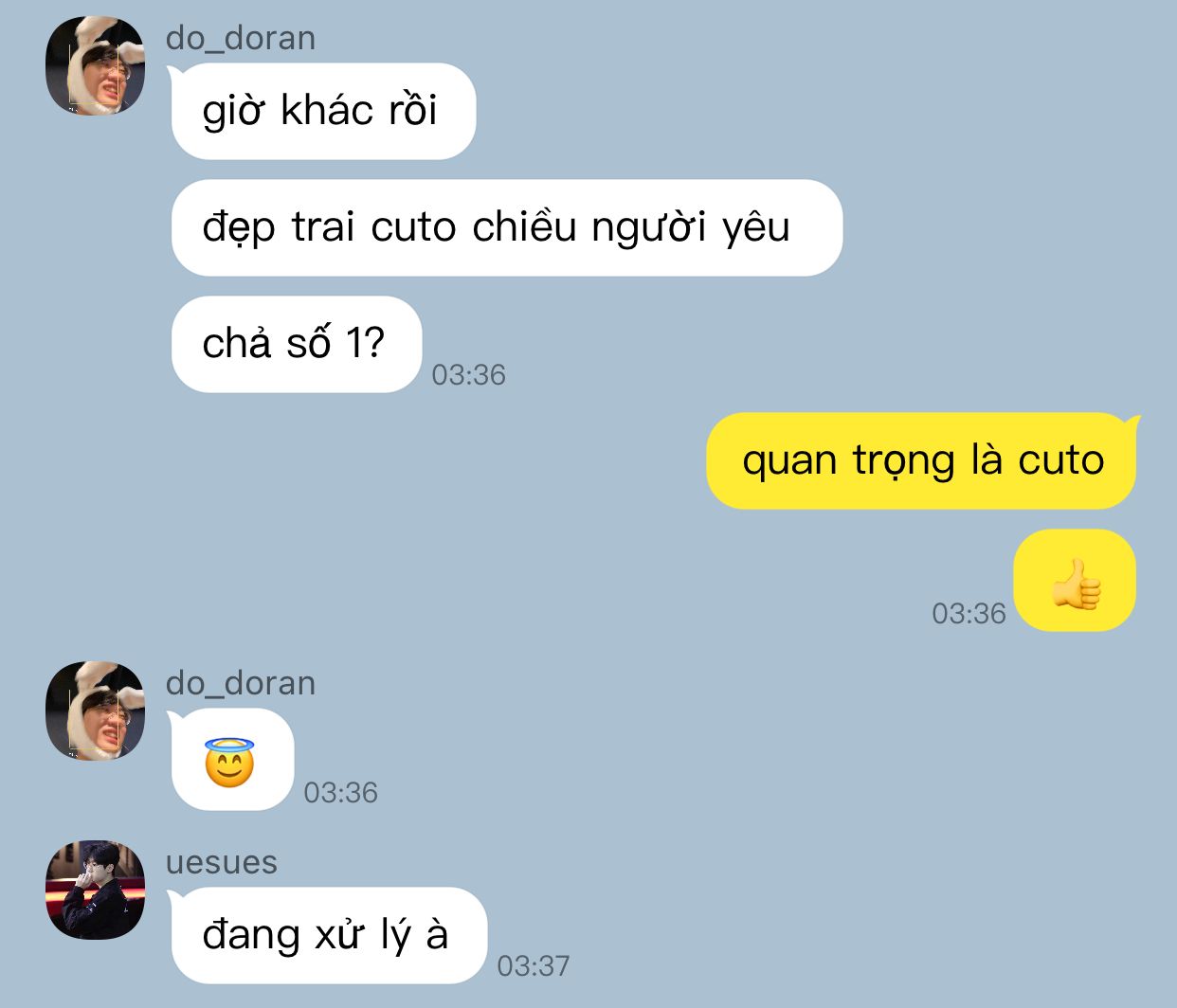
Task: Click the do_doran username above 'giờ khác rồi'
Action: pos(241,38)
